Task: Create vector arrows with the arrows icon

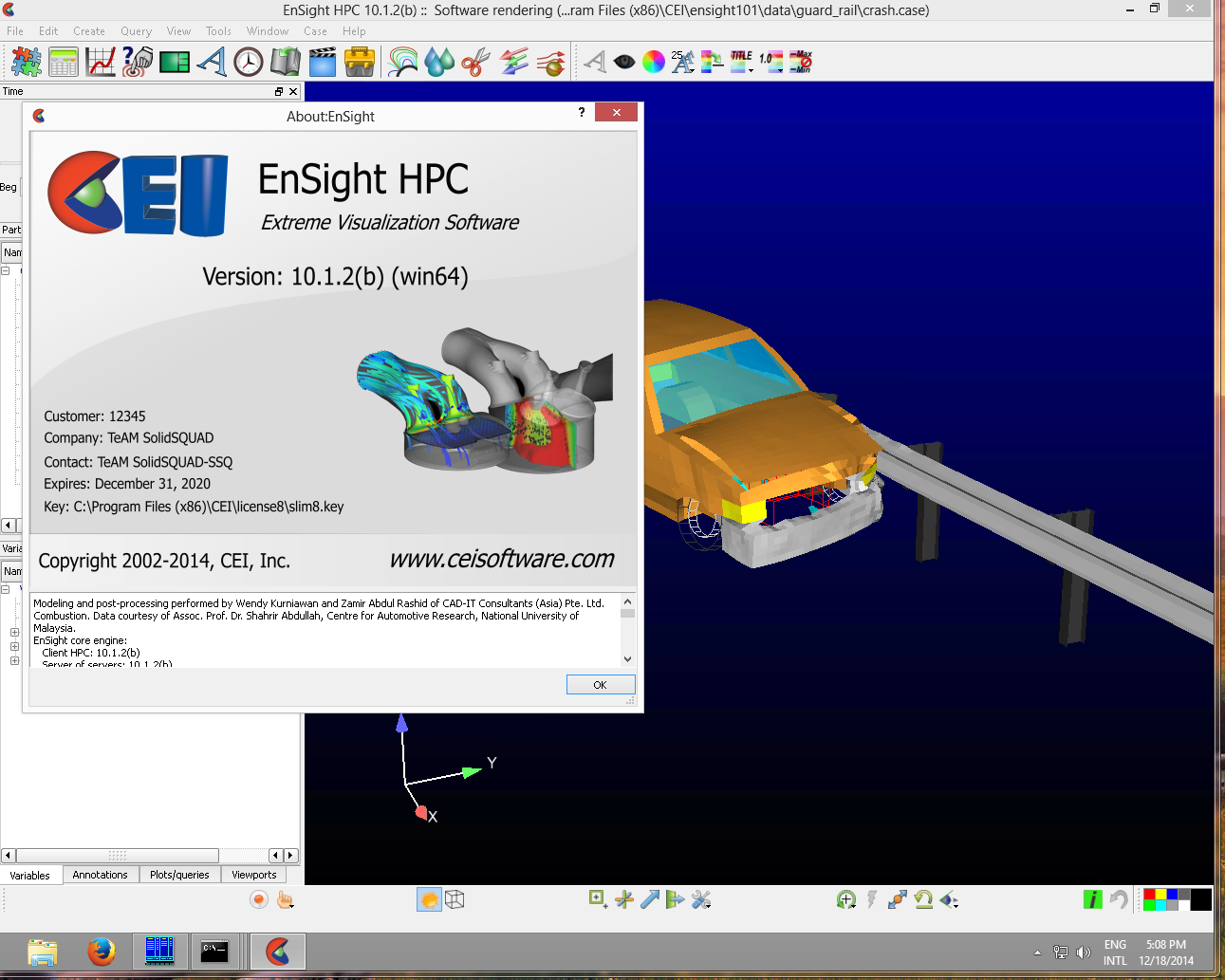Action: click(513, 63)
